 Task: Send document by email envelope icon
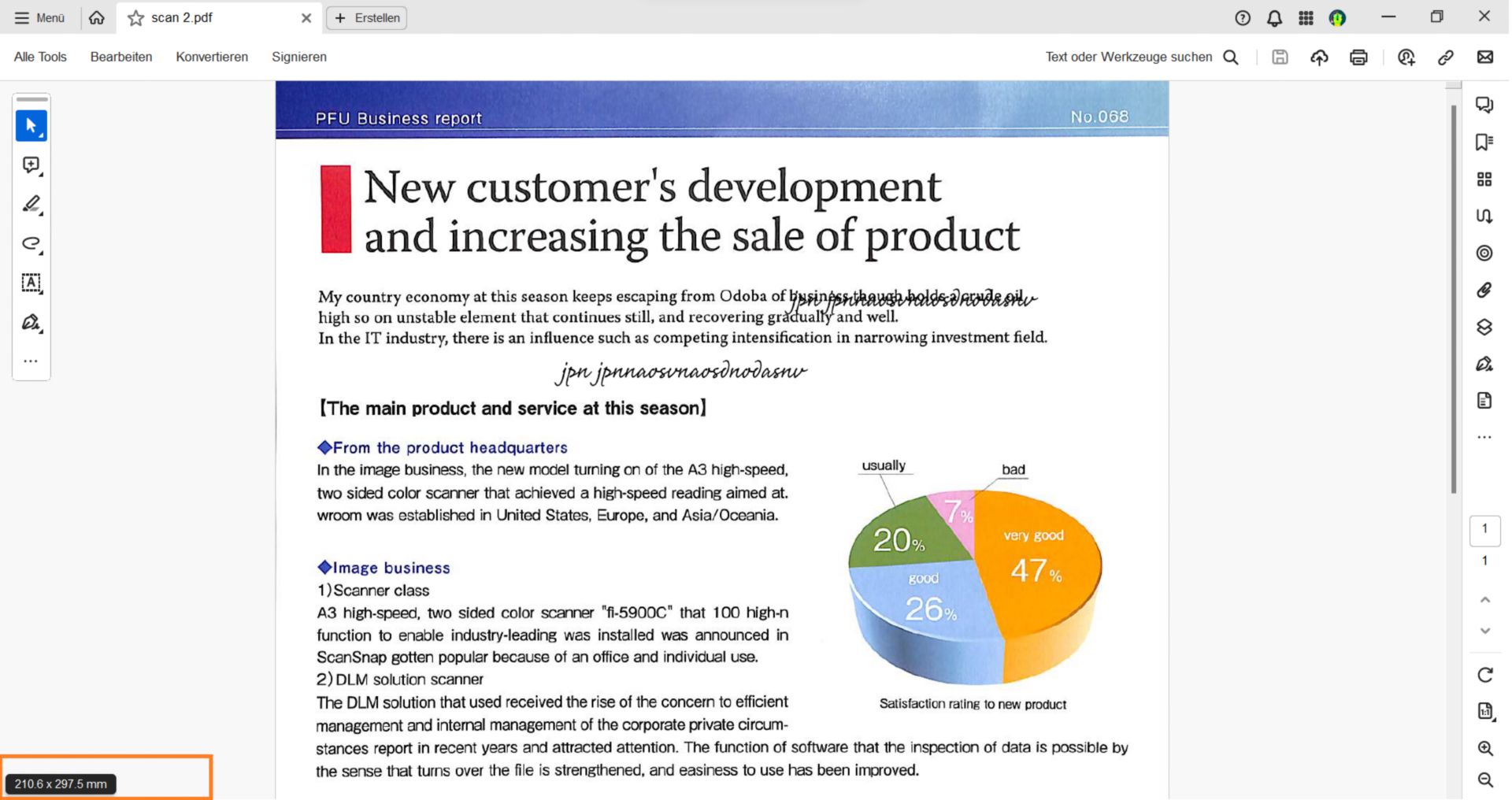[x=1485, y=57]
